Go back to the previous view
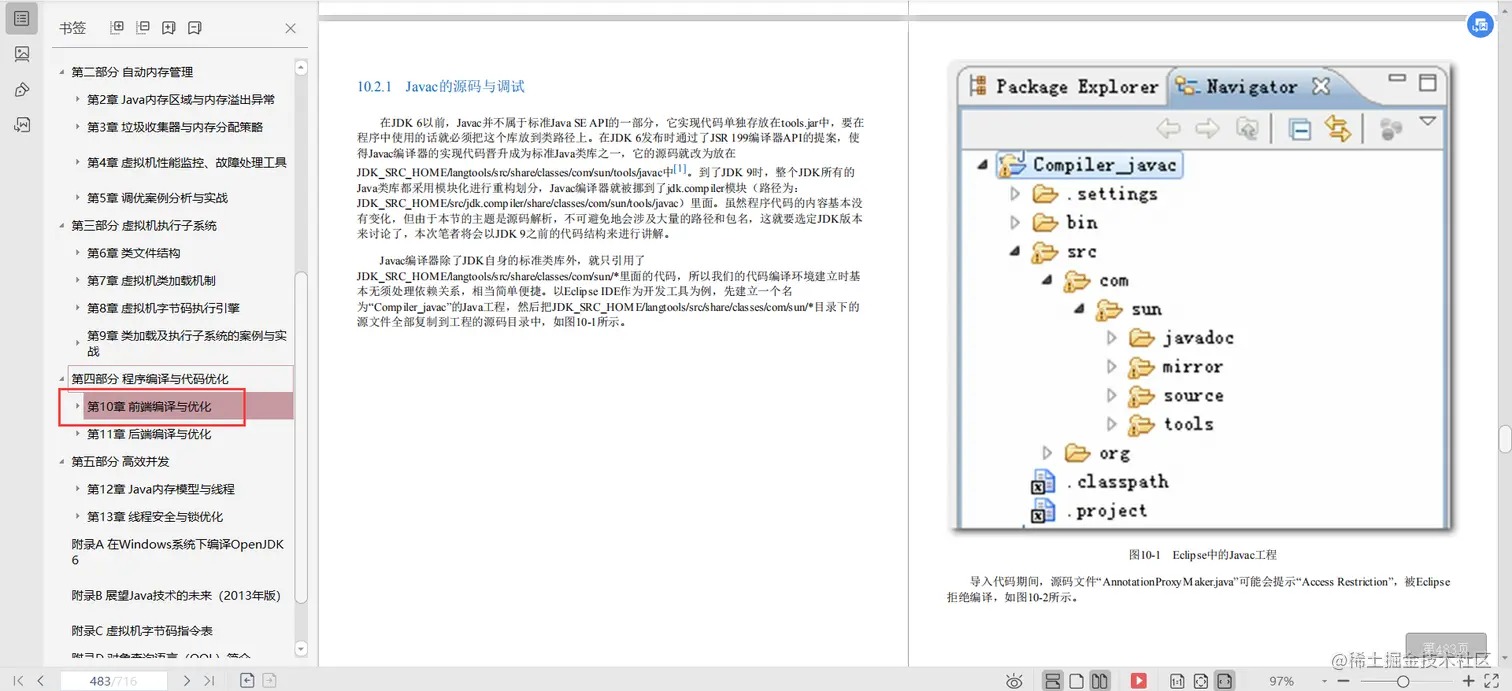The image size is (1512, 691). click(x=247, y=680)
